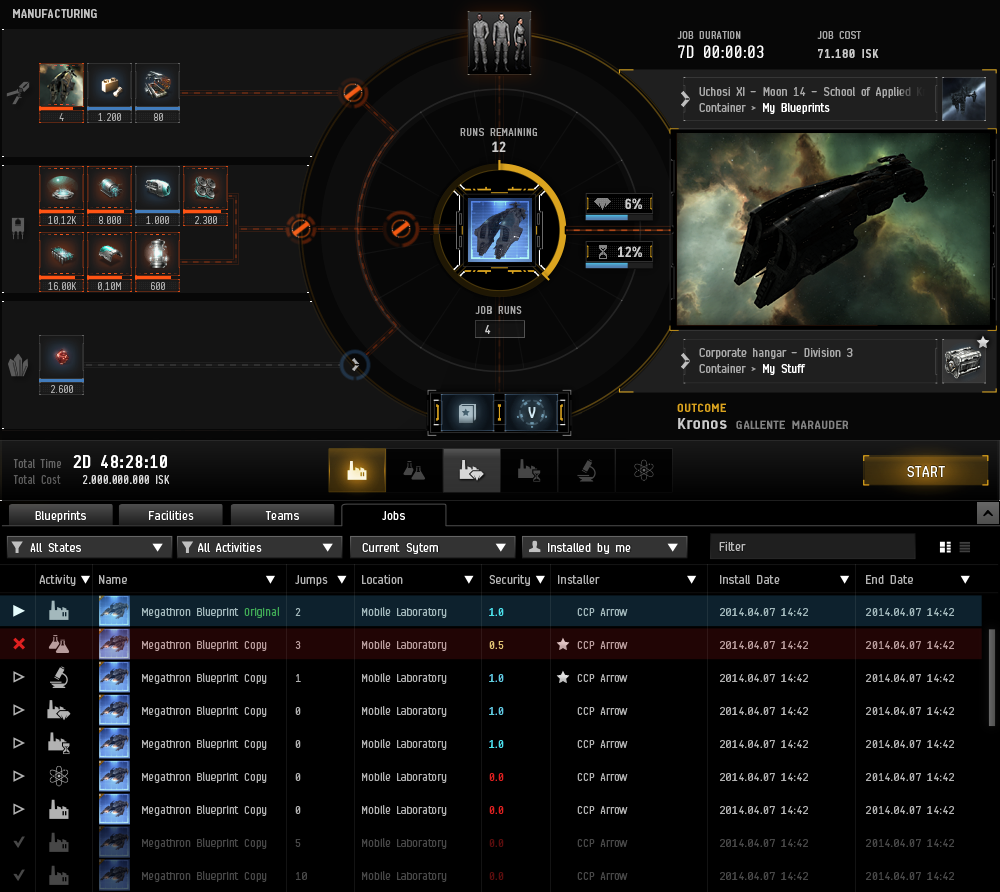
Task: Switch to grid view for the jobs list
Action: click(x=945, y=547)
